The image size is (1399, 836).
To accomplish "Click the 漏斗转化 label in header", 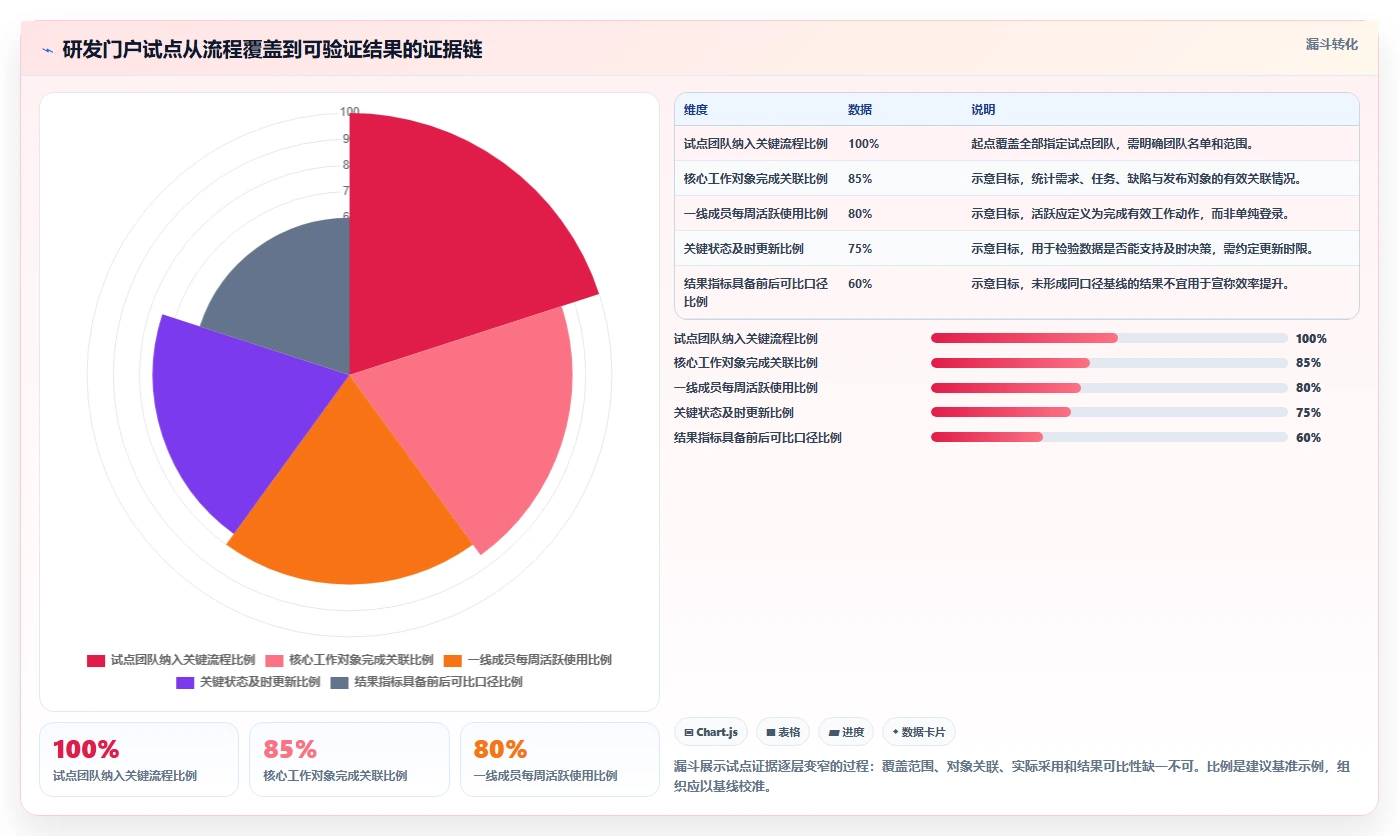I will click(x=1332, y=44).
